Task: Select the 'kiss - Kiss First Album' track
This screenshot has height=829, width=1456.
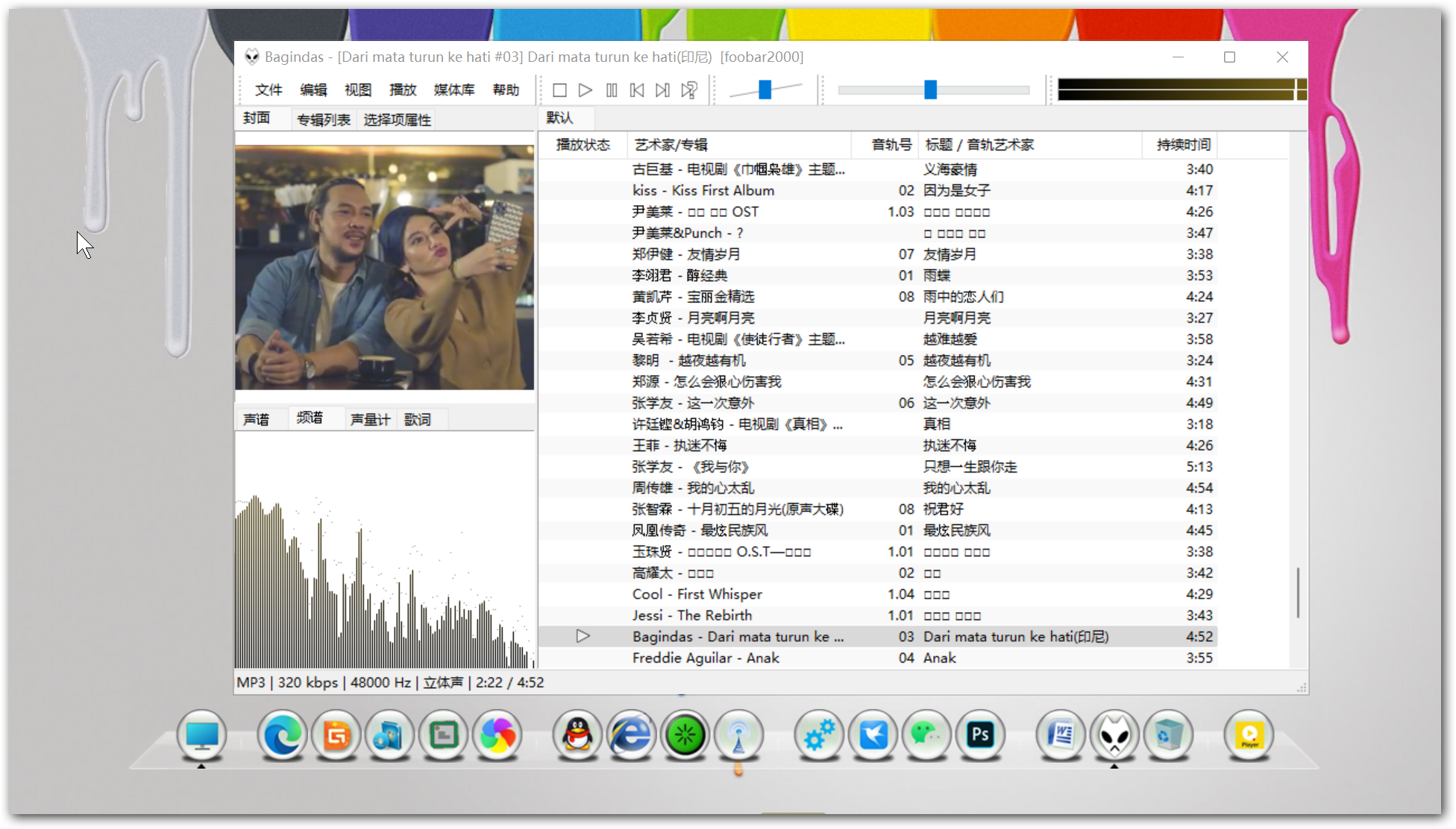Action: 879,190
